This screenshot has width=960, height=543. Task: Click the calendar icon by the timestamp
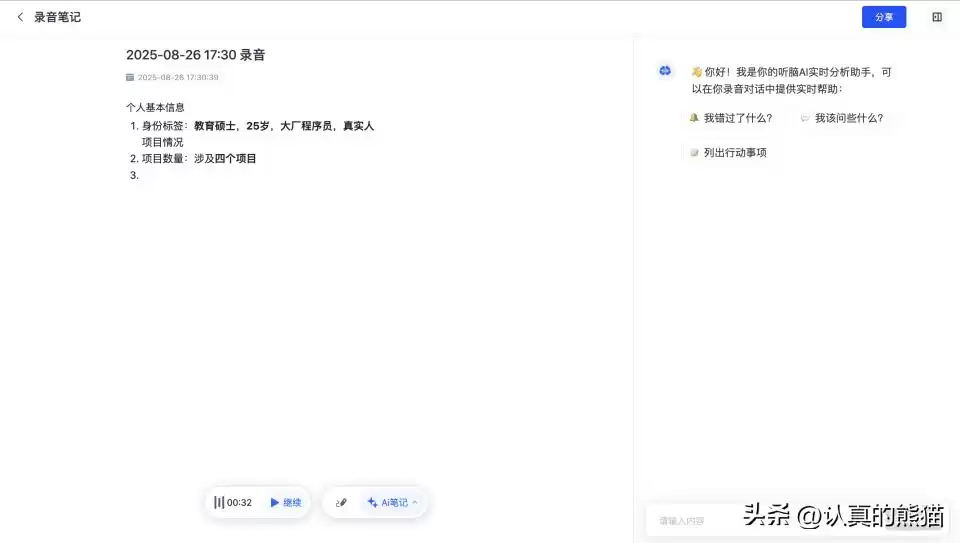[130, 77]
